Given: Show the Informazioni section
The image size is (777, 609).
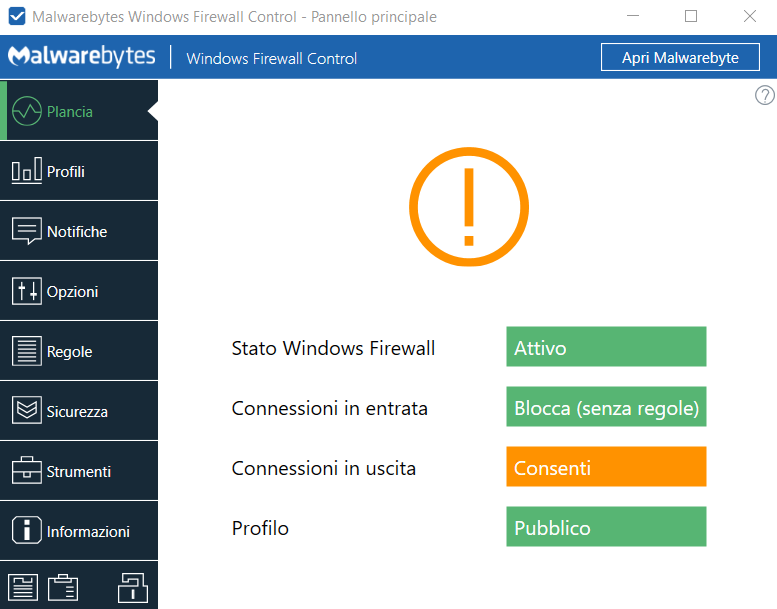Looking at the screenshot, I should (x=79, y=531).
